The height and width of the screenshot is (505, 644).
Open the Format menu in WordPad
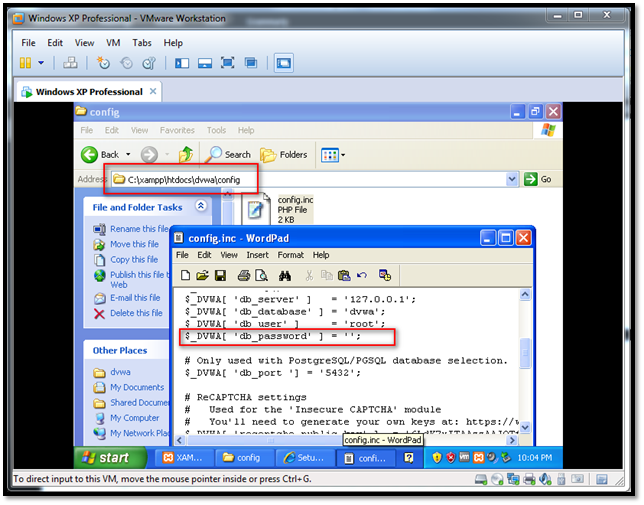coord(290,255)
